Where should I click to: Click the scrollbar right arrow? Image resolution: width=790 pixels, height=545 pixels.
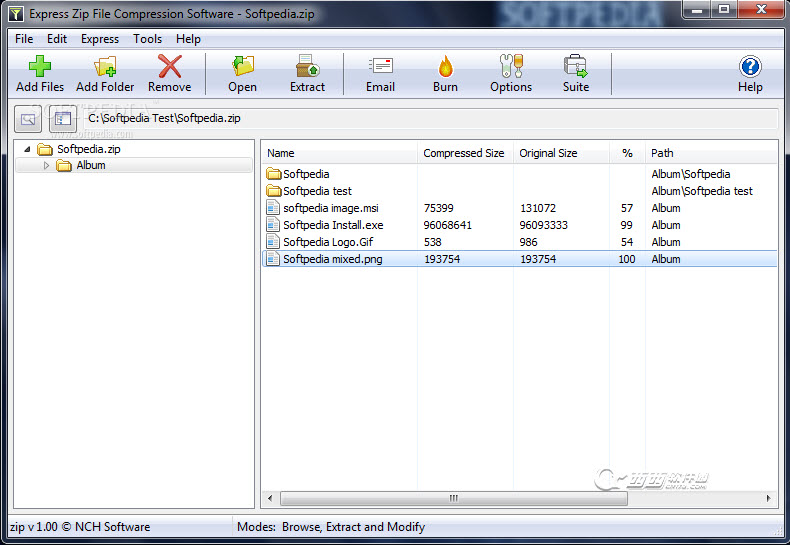[768, 498]
